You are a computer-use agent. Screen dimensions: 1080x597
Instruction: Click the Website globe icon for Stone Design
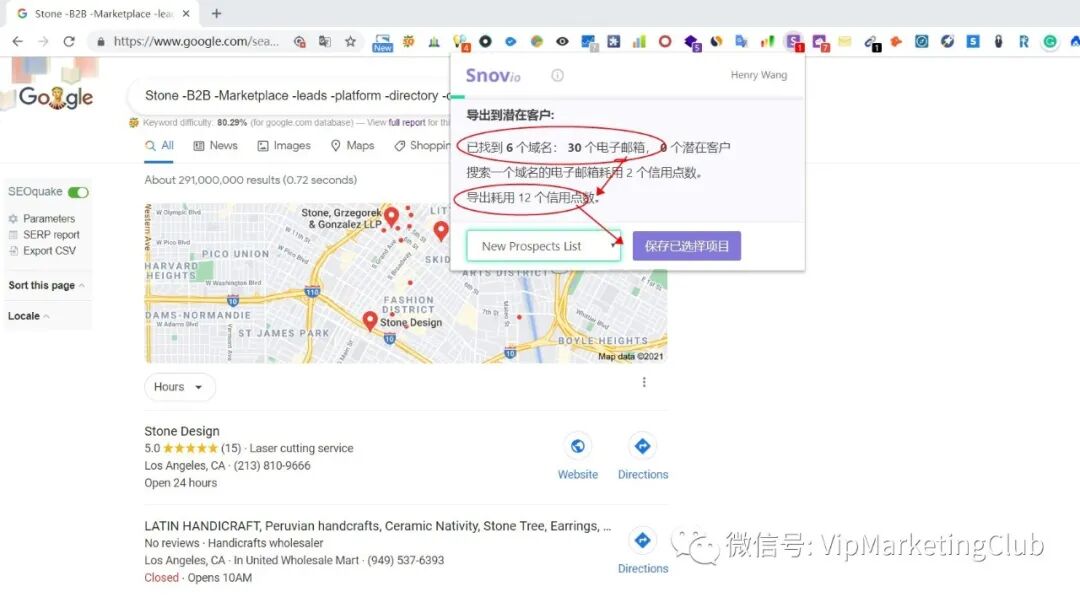pyautogui.click(x=578, y=446)
